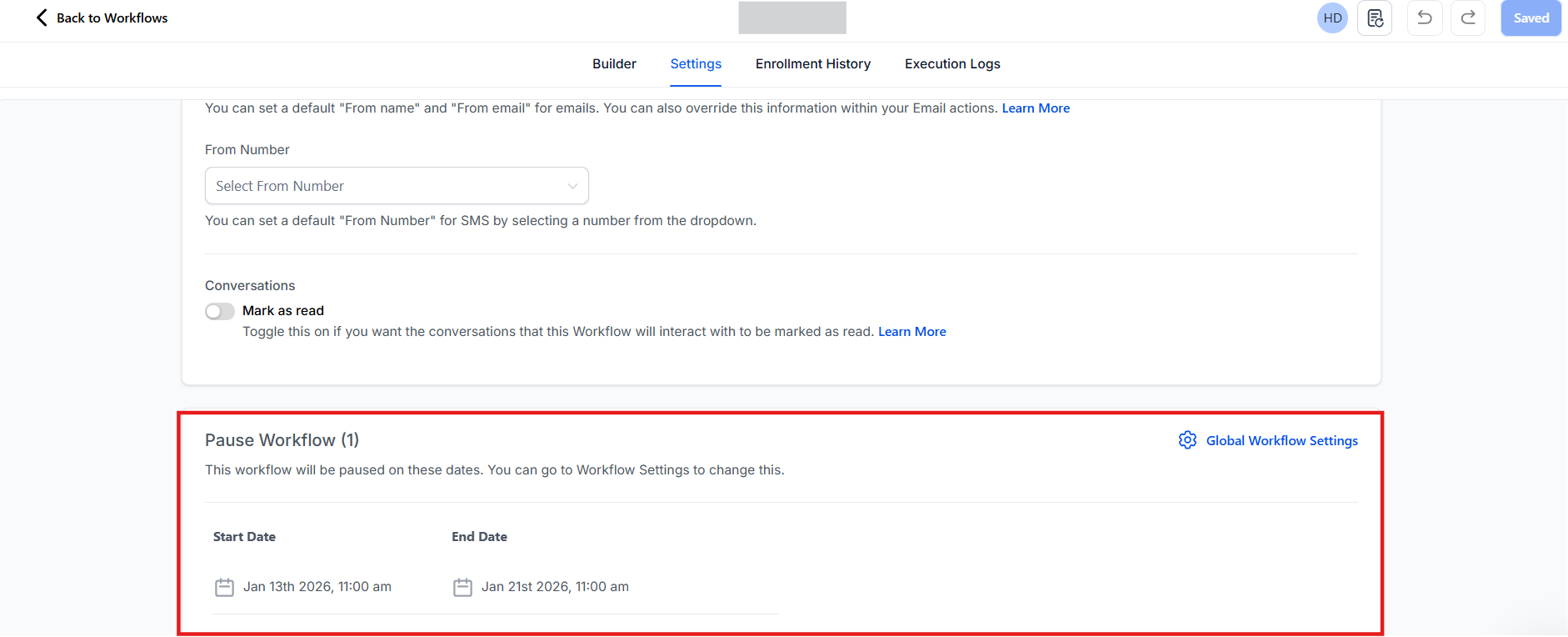Click the back arrow beside Back to Workflows
Viewport: 1568px width, 637px height.
tap(42, 18)
